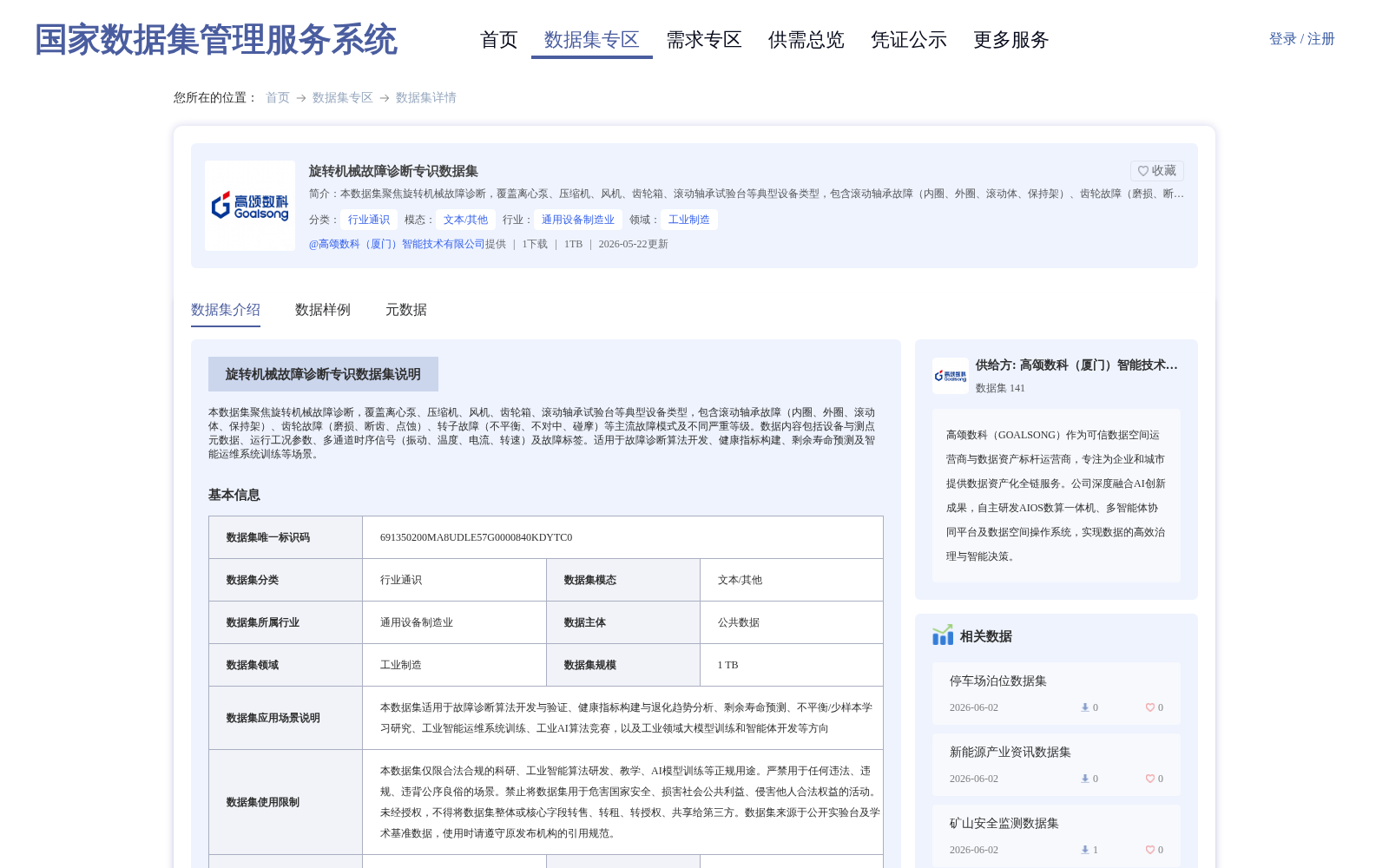Click the 收藏 favorite heart button
The width and height of the screenshot is (1389, 868).
click(1156, 171)
